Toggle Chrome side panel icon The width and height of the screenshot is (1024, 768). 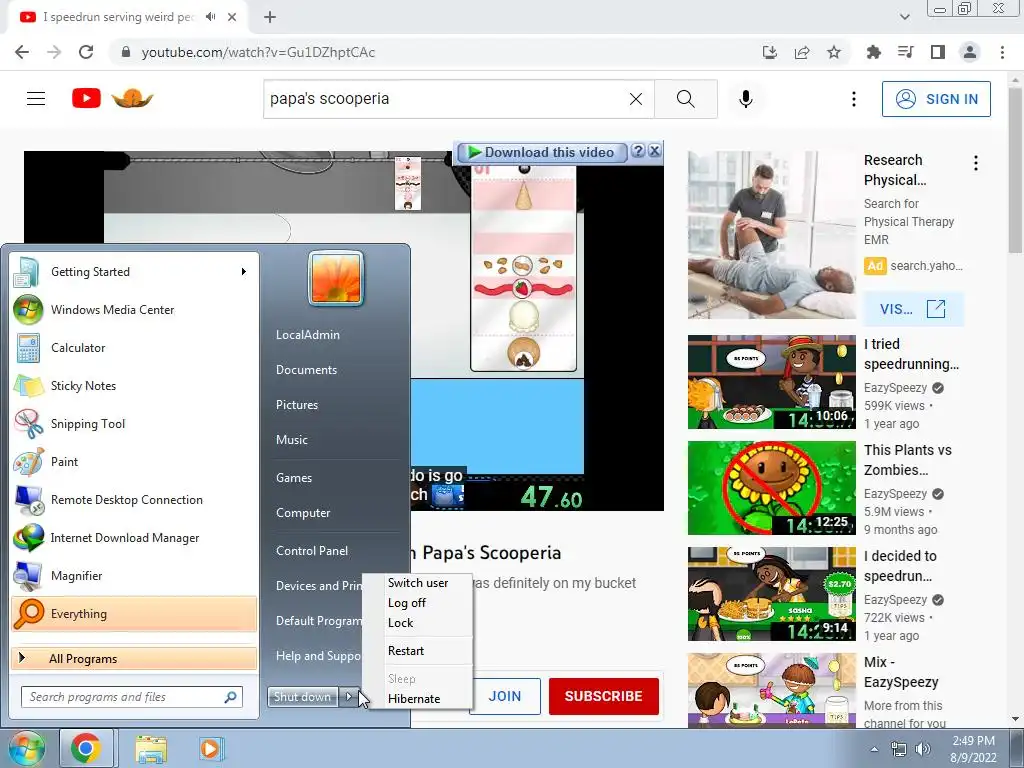coord(938,52)
